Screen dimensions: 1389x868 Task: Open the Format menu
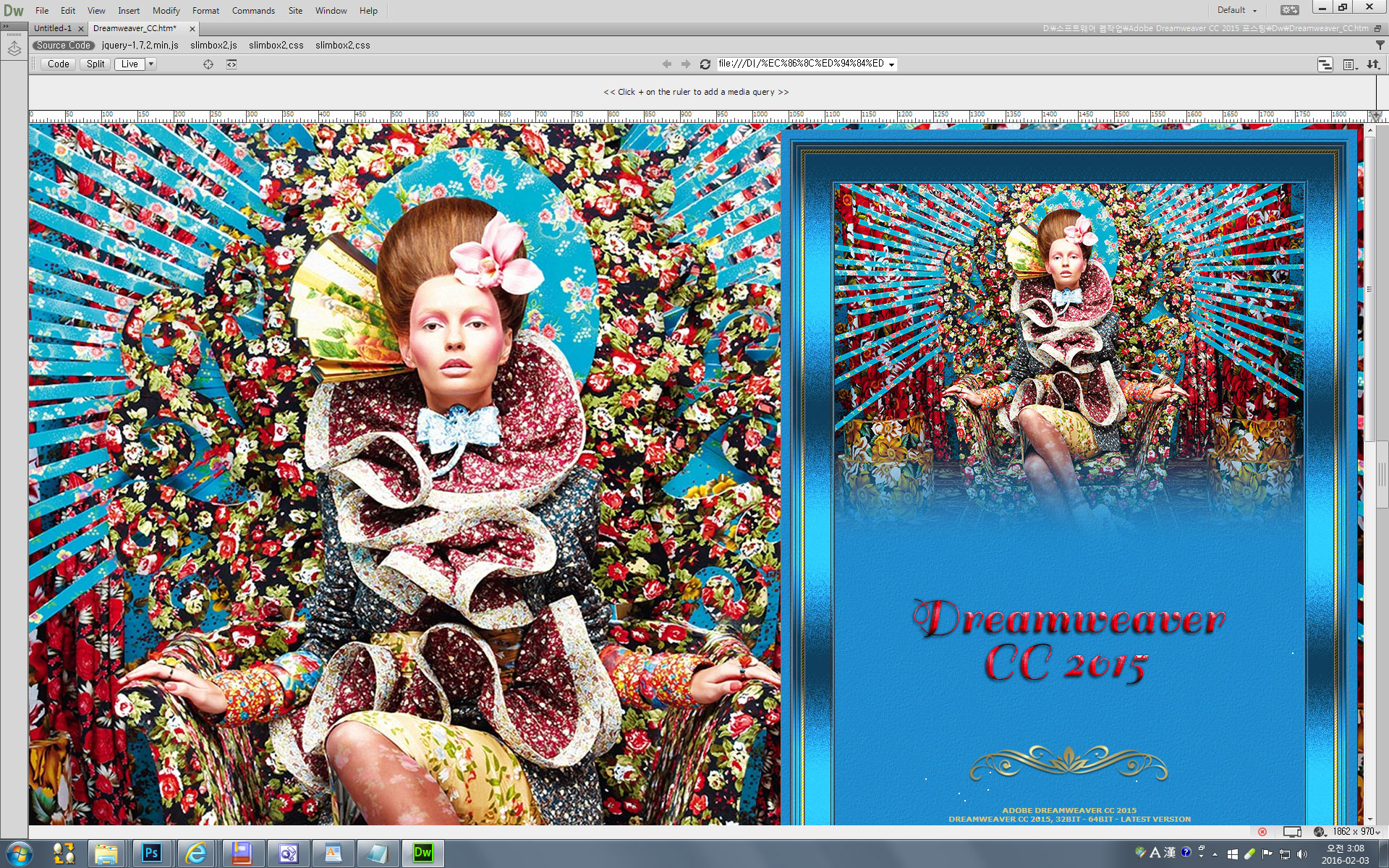(205, 11)
